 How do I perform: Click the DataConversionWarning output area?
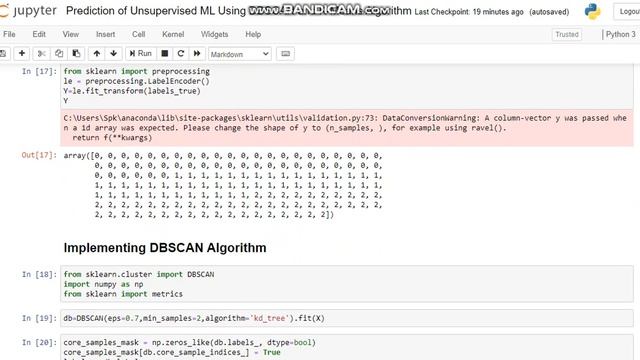[x=347, y=128]
